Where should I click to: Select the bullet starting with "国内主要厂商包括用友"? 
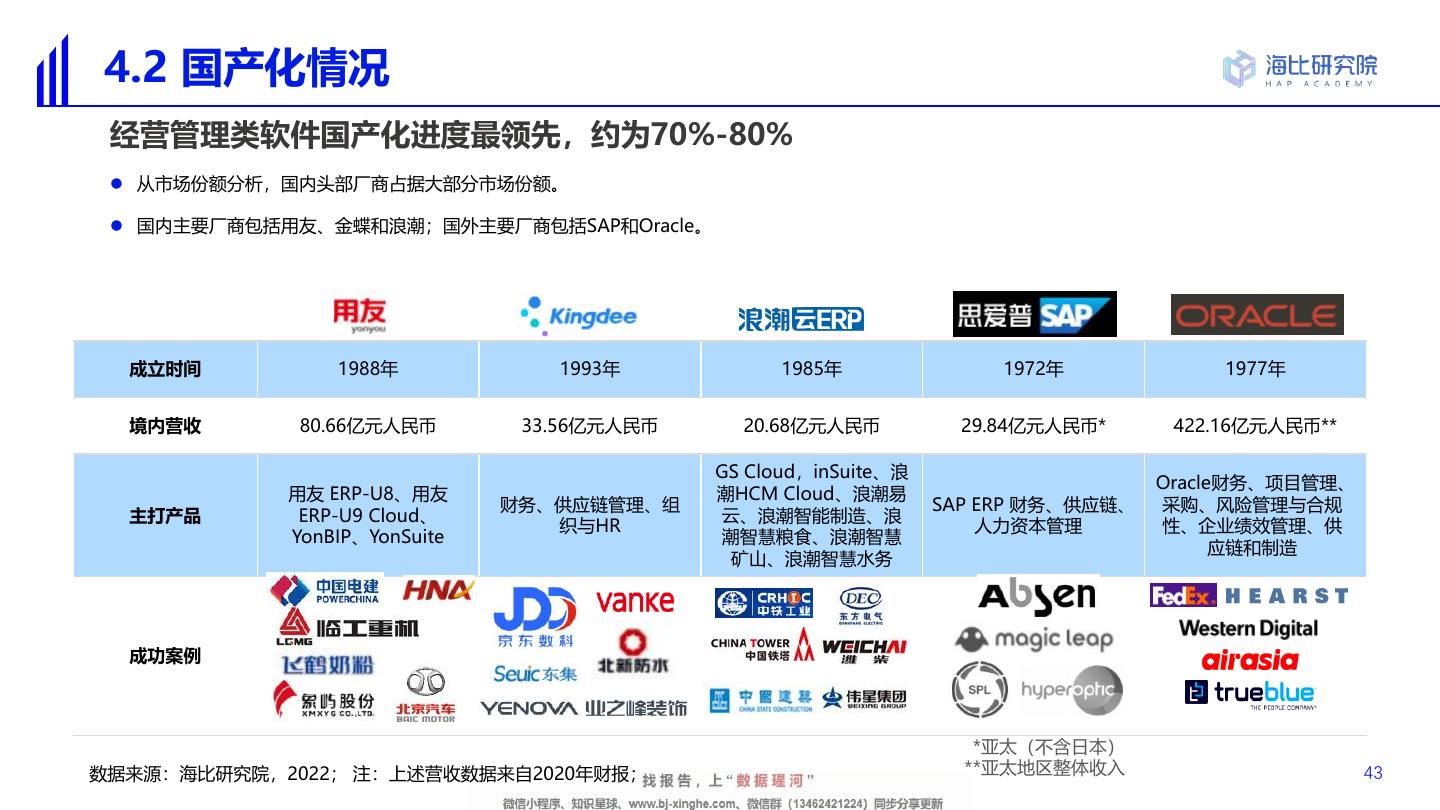421,226
